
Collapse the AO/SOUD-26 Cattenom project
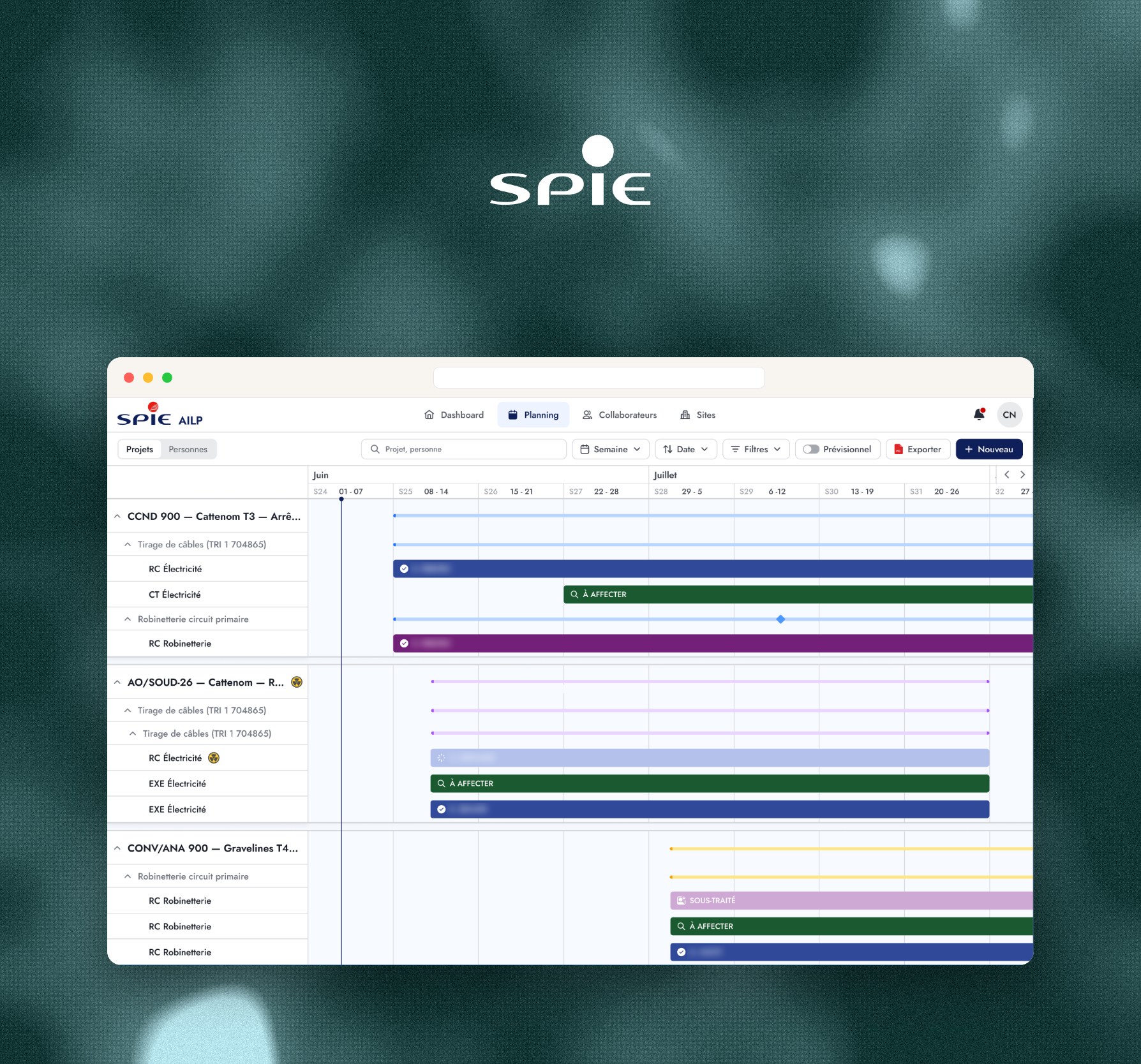pyautogui.click(x=117, y=683)
